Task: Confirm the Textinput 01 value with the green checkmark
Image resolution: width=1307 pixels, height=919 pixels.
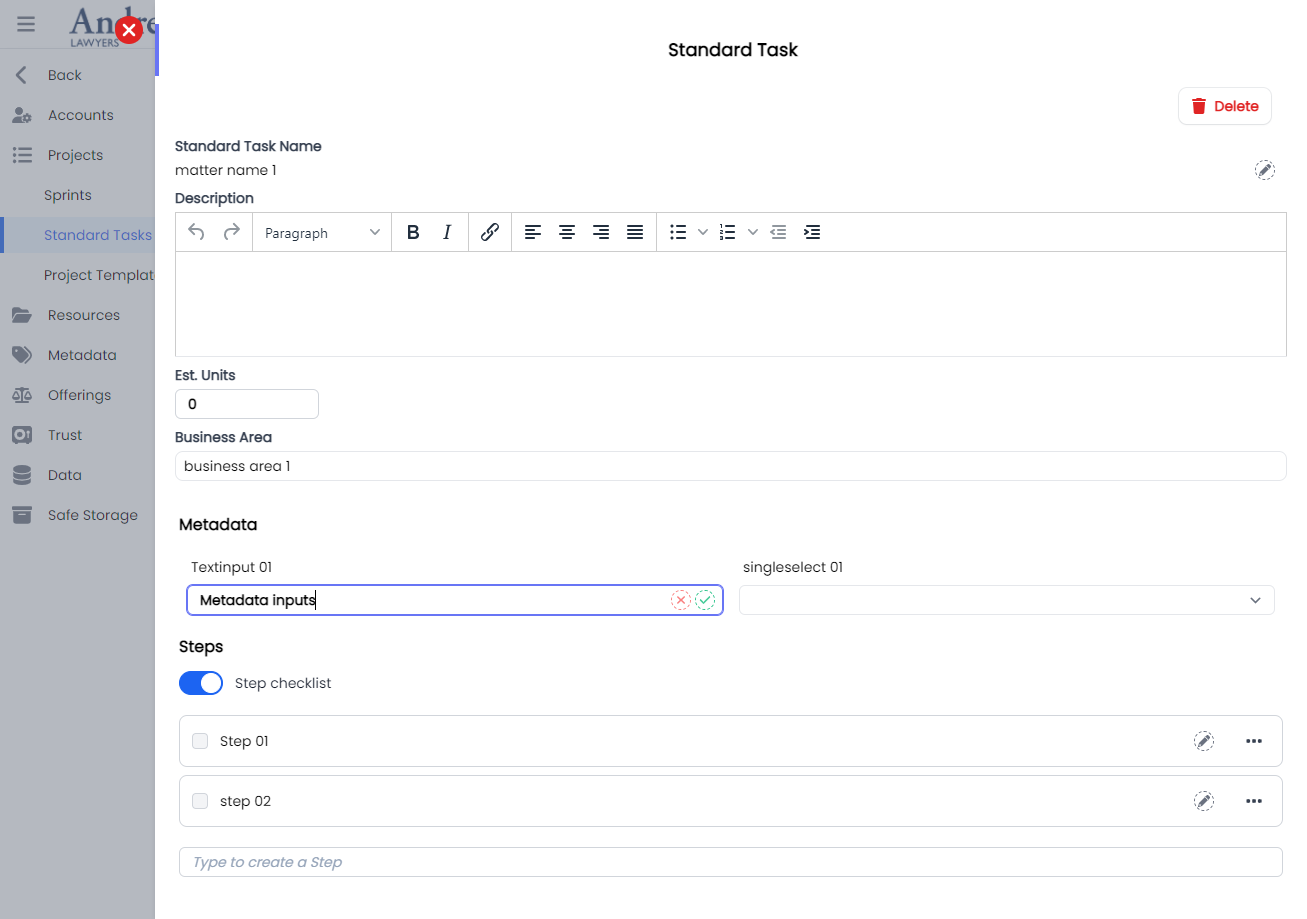Action: tap(705, 599)
